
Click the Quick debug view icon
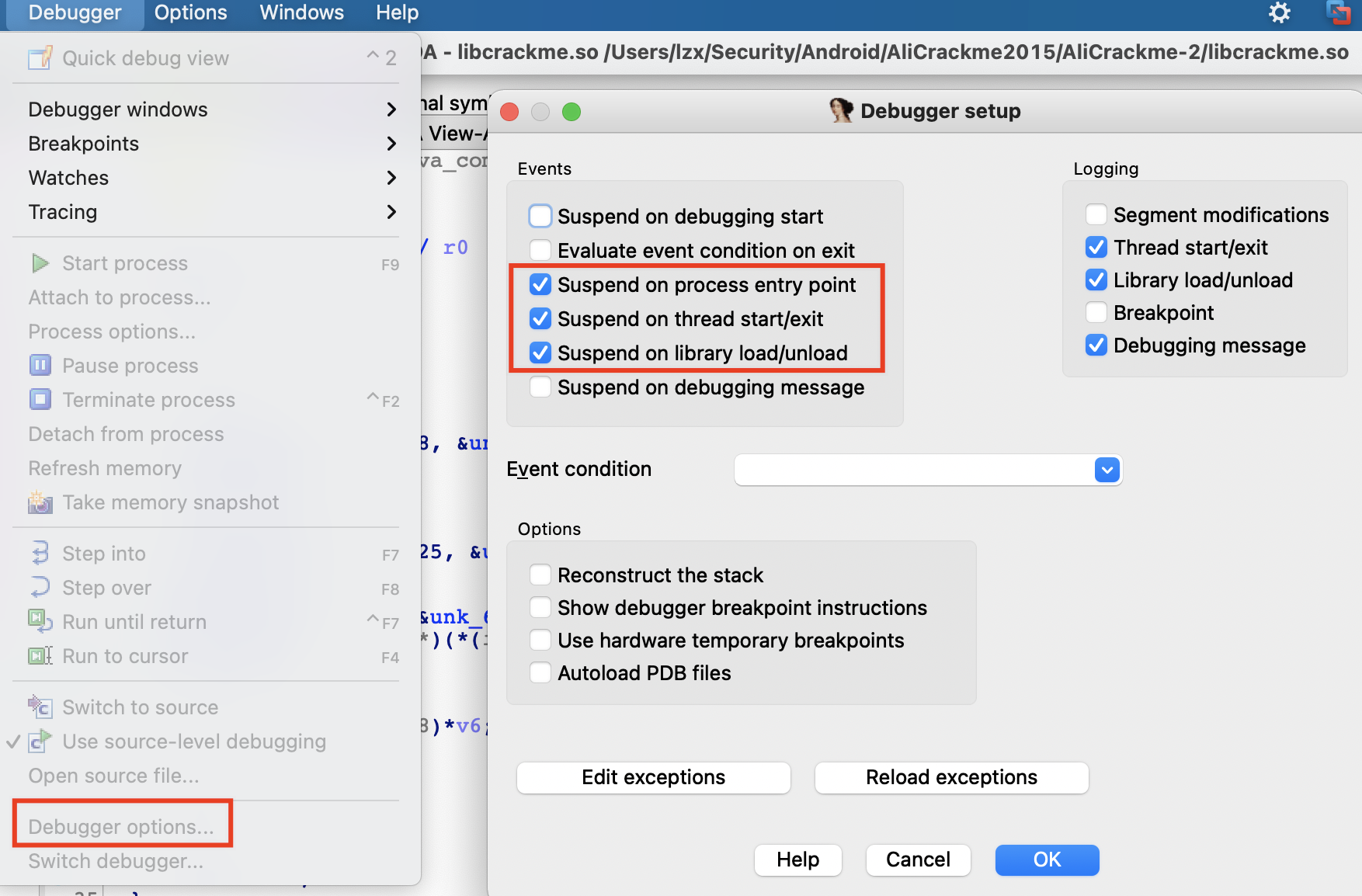tap(40, 58)
